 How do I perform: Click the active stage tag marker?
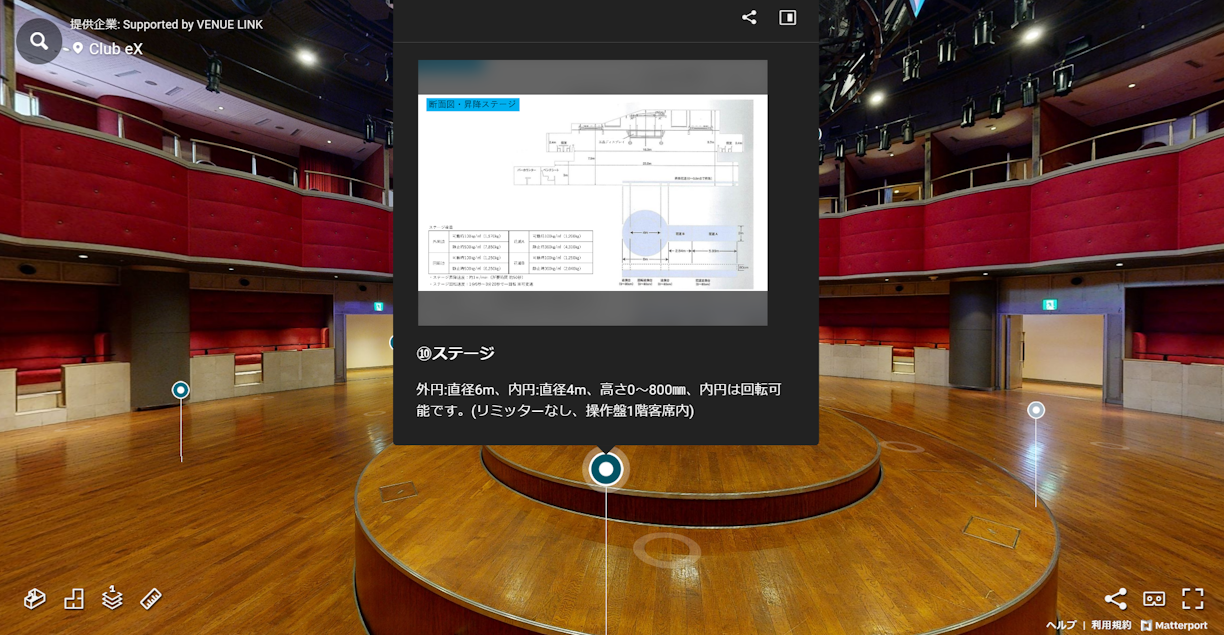click(x=606, y=468)
